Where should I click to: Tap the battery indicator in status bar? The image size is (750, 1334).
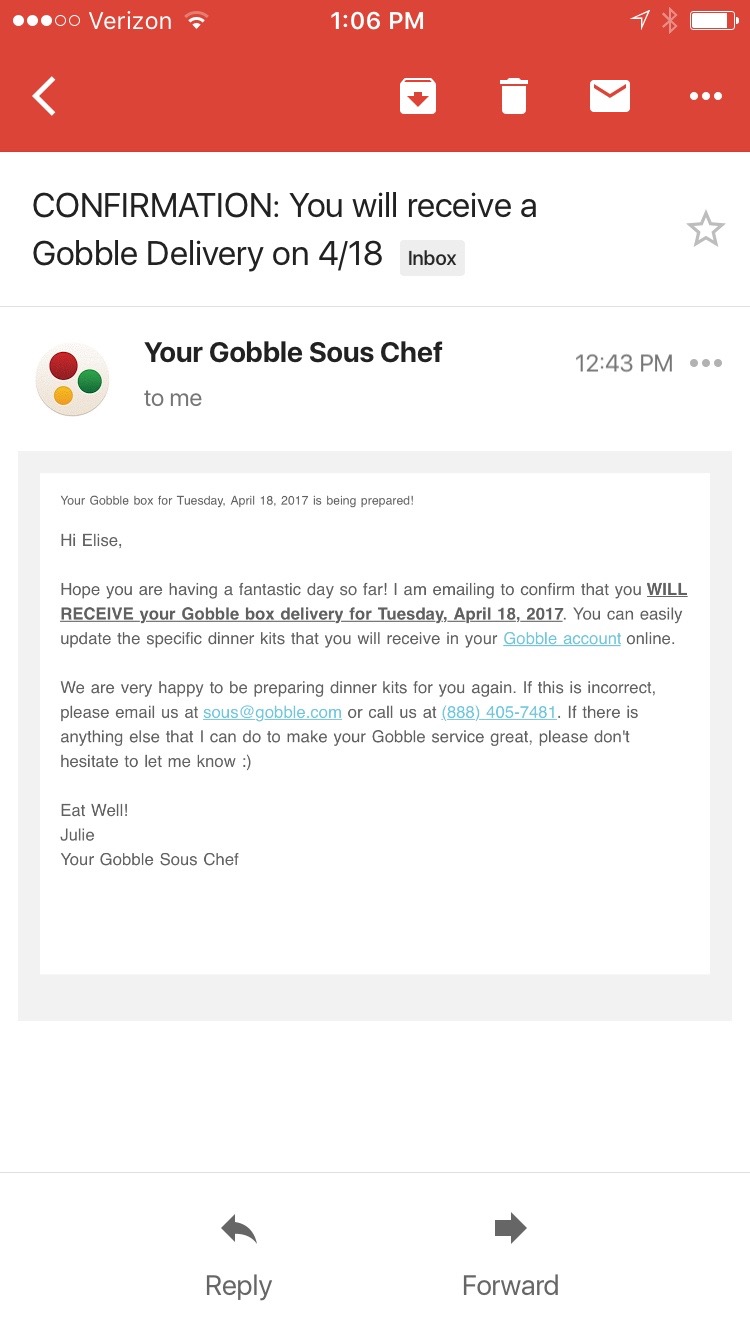point(713,21)
